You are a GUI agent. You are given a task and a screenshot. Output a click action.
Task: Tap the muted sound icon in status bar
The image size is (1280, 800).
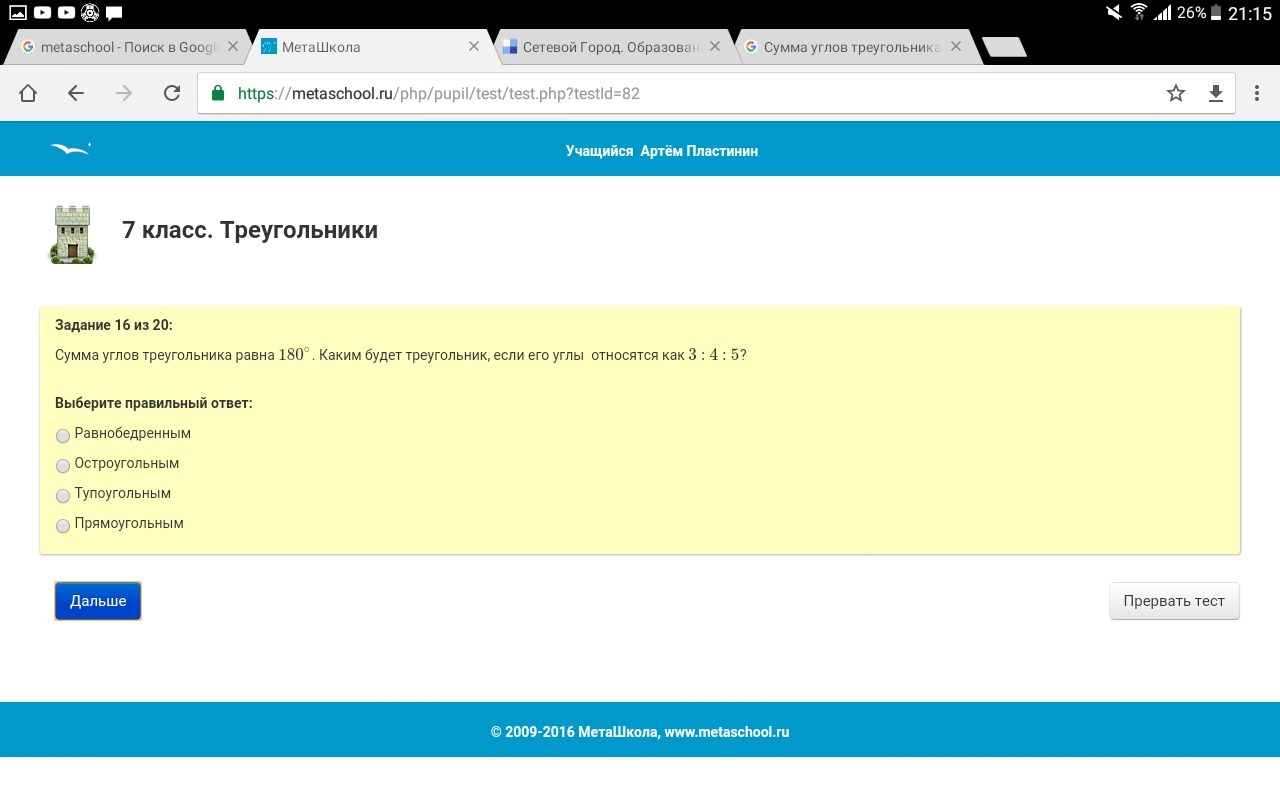pyautogui.click(x=1114, y=13)
